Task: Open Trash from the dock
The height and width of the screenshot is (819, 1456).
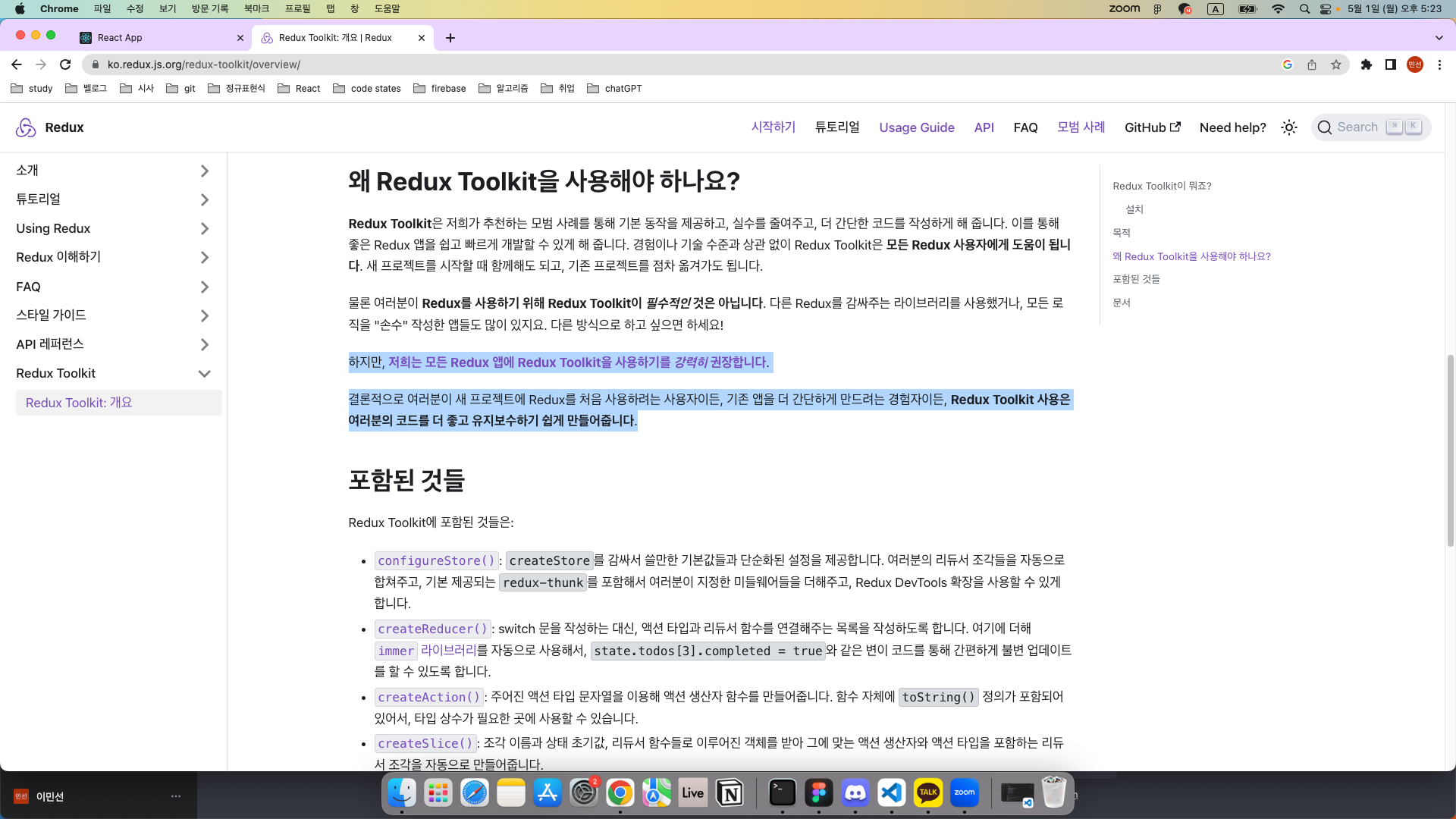Action: [1054, 793]
